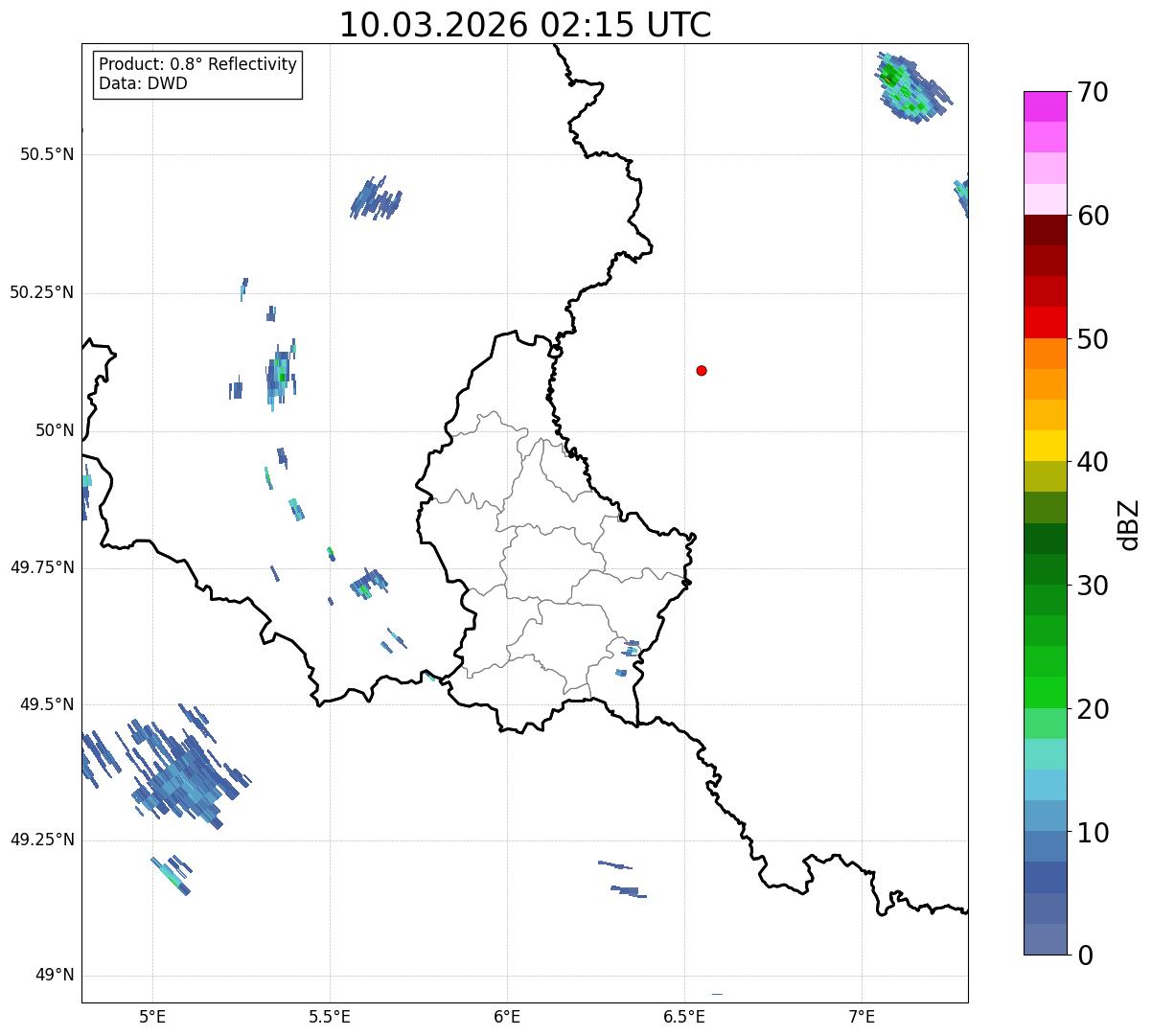Click the 'dBZ' colorbar label
1152x1036 pixels.
pos(1129,523)
